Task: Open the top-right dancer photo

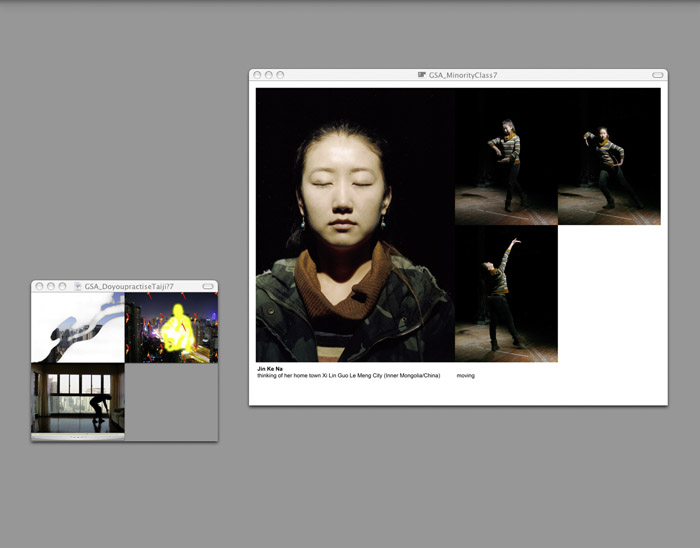Action: click(x=609, y=157)
